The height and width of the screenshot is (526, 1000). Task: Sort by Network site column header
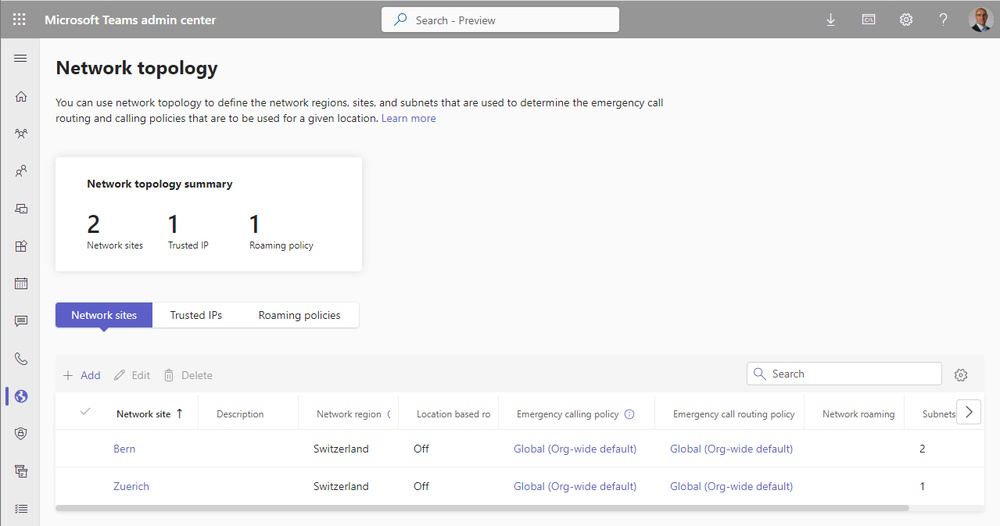150,414
